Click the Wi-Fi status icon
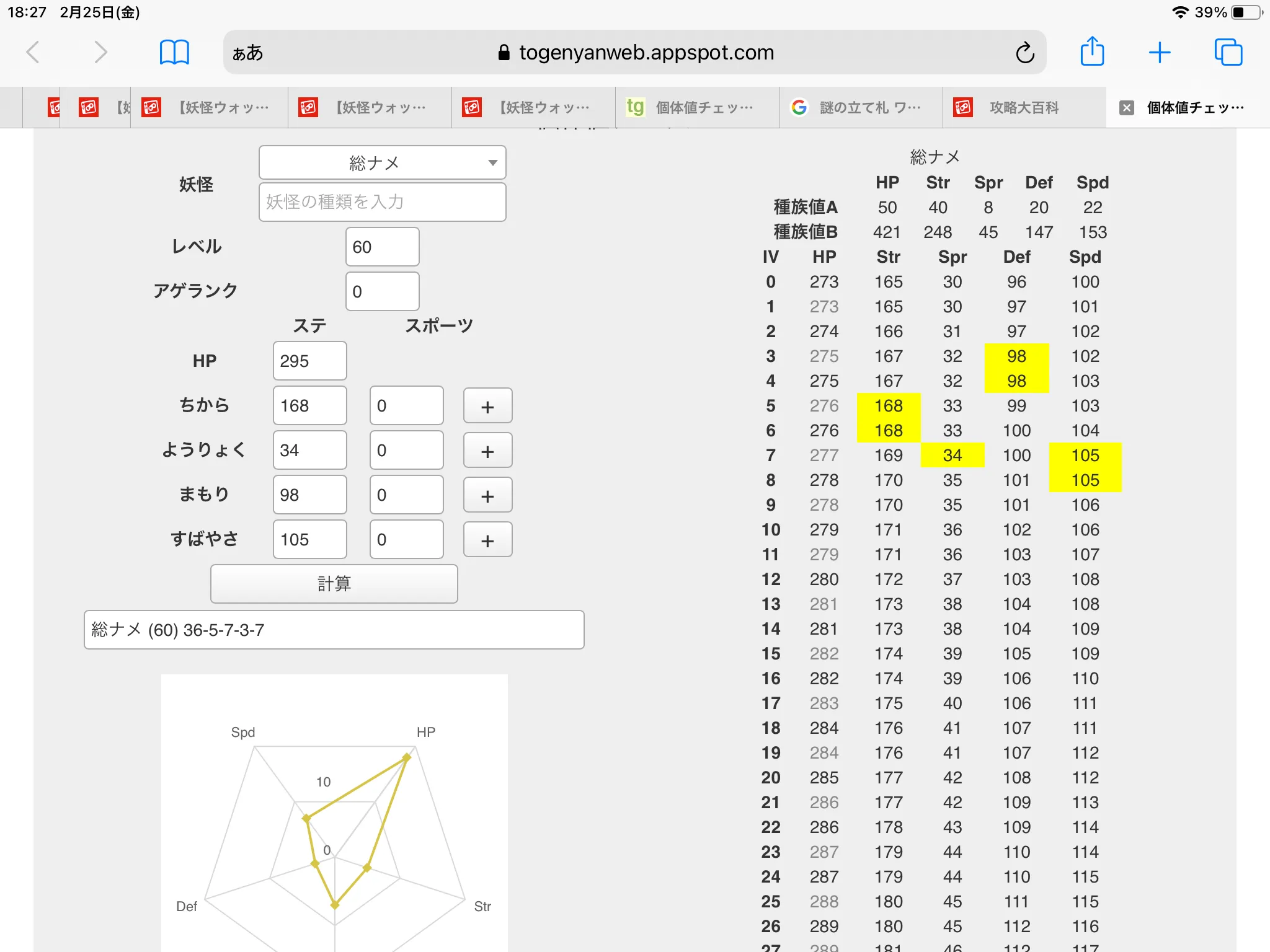This screenshot has height=952, width=1270. coord(1180,12)
